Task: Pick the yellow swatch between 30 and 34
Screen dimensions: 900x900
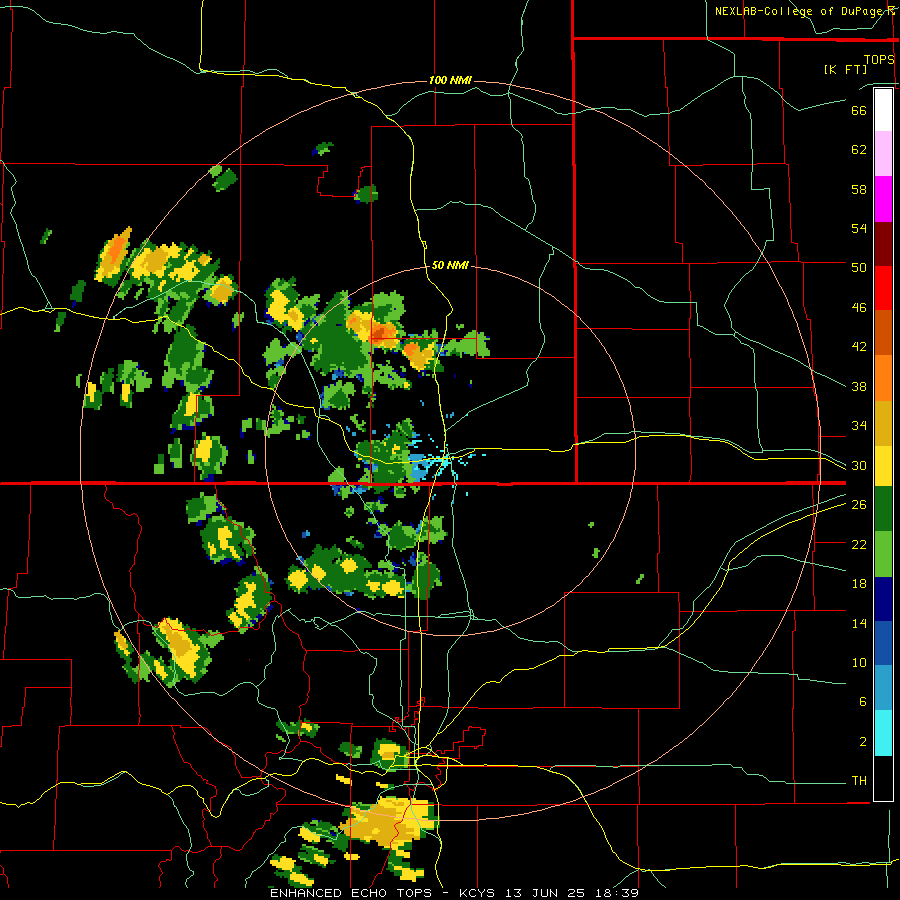Action: point(883,465)
